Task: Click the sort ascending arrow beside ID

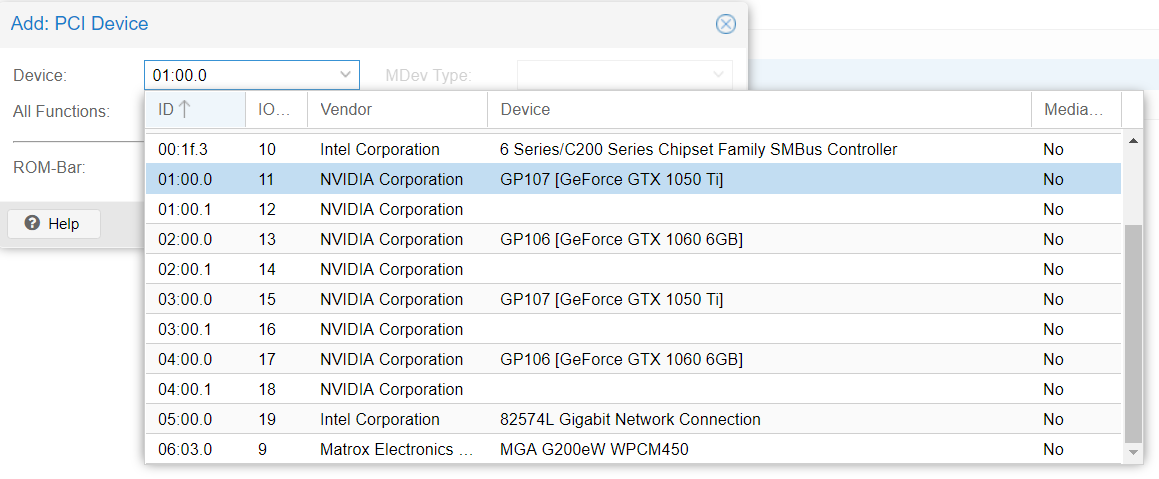Action: [184, 109]
